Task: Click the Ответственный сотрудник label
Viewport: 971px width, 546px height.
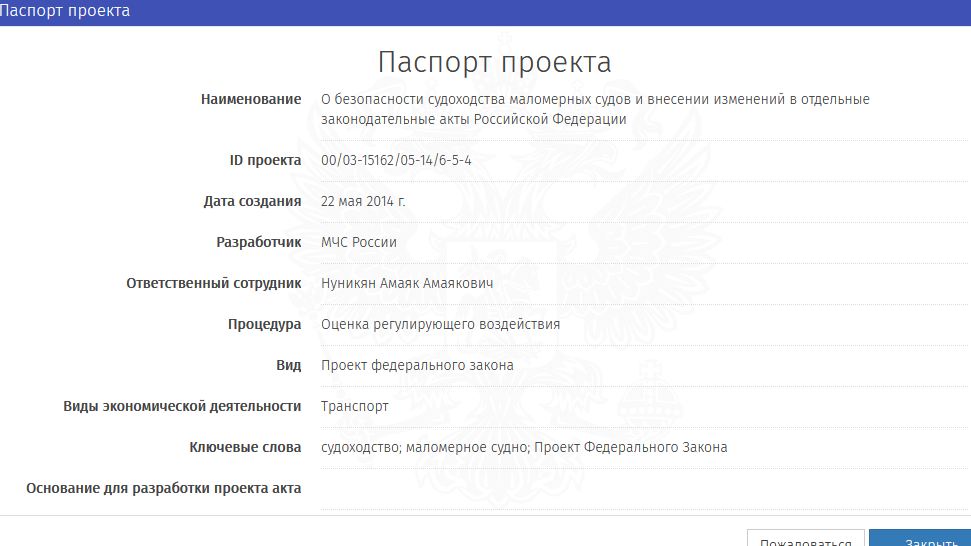Action: [214, 283]
